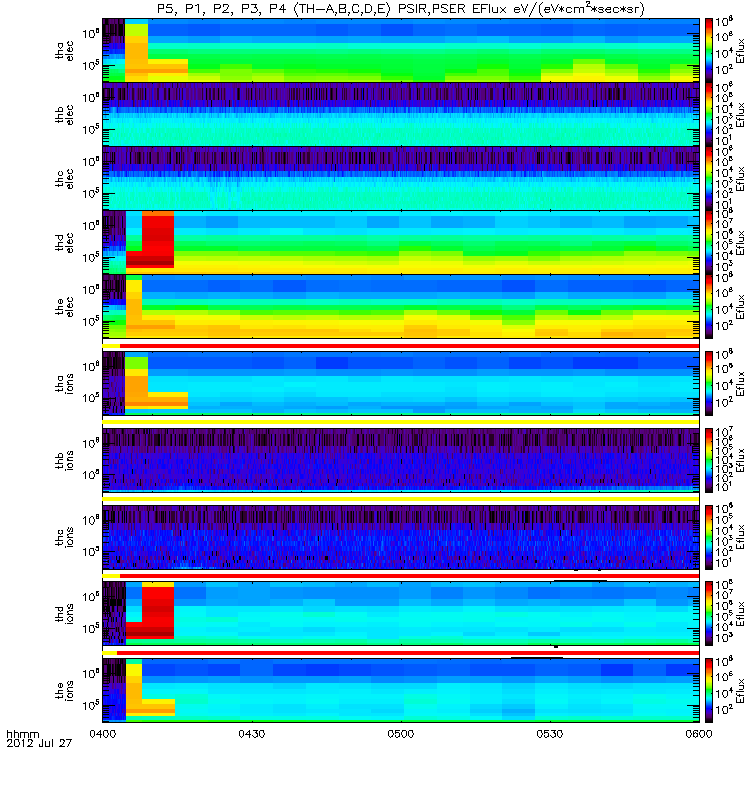
Task: Click the Eflux label next to tha elec color bar
Action: (740, 51)
